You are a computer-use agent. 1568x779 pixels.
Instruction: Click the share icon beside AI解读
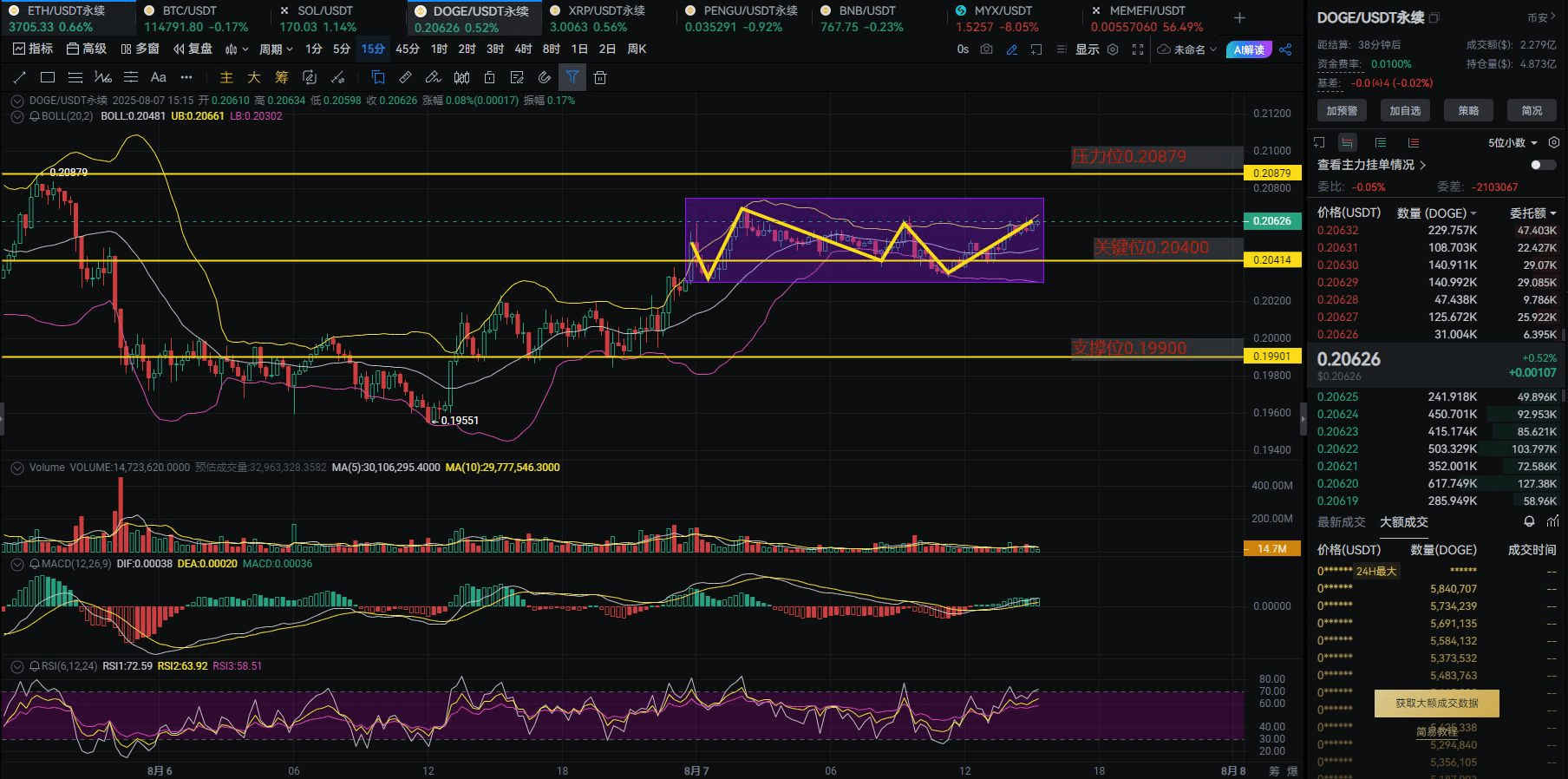pyautogui.click(x=1285, y=49)
